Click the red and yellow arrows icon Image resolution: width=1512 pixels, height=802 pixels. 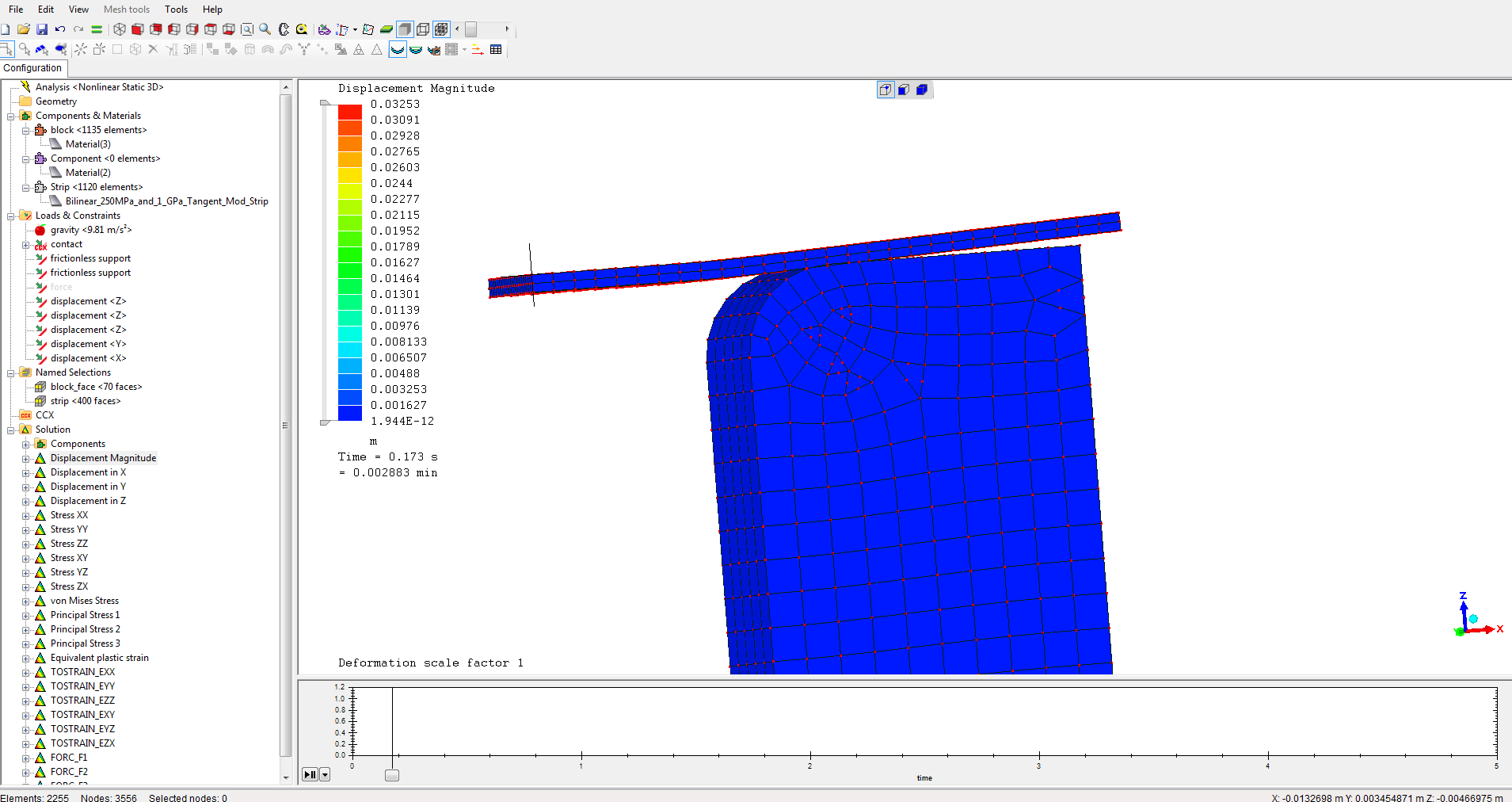click(478, 49)
